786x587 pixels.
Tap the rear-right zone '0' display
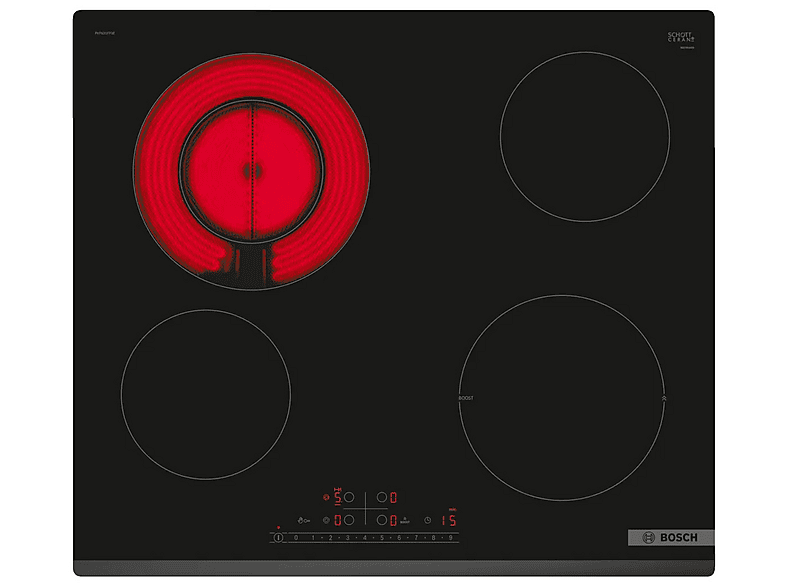394,497
